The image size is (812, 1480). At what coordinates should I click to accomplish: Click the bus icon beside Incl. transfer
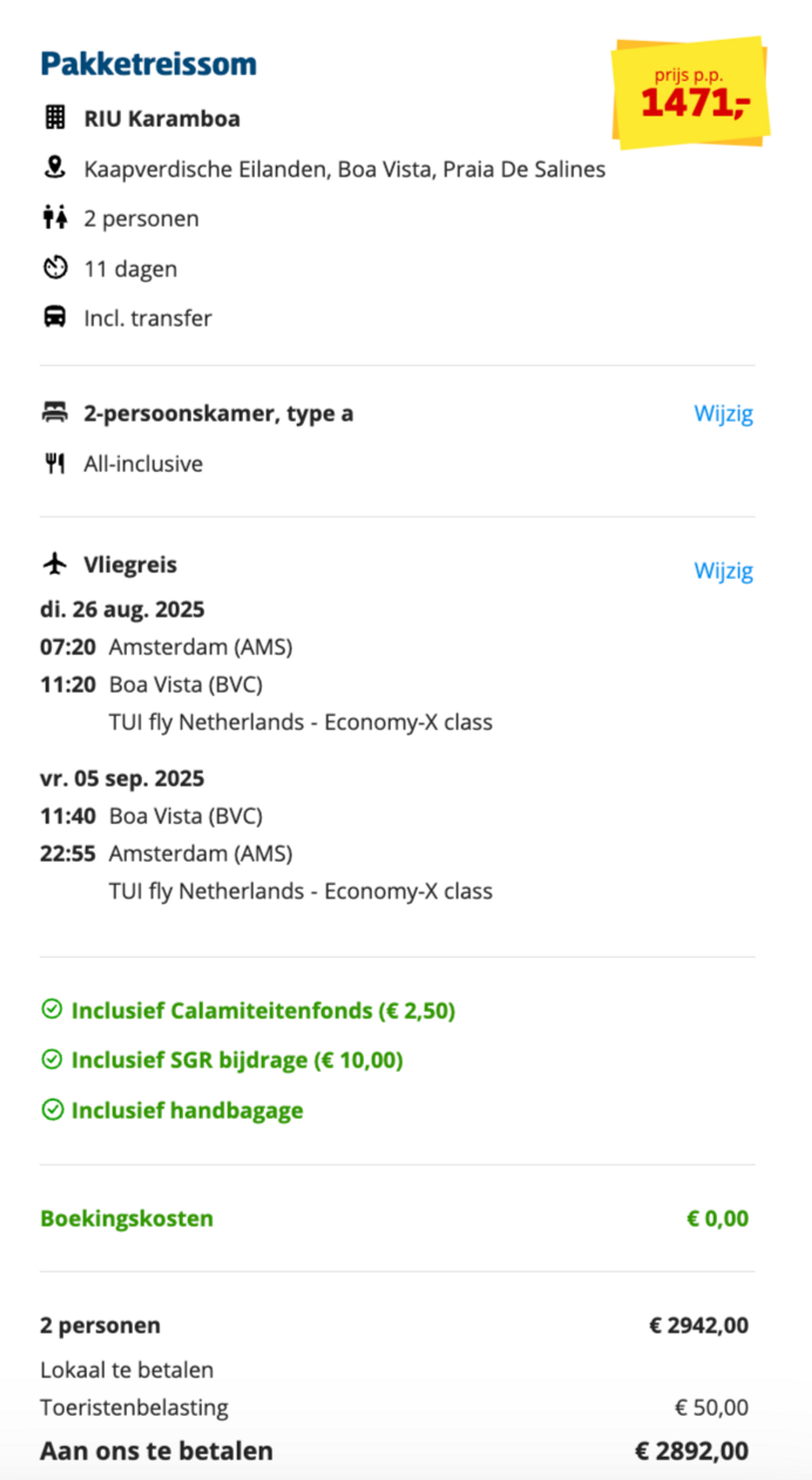pos(55,317)
